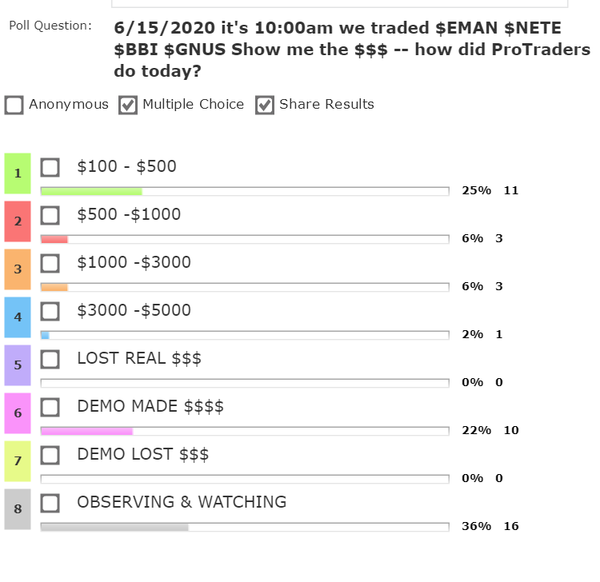Click the gray number 8 swatch
The width and height of the screenshot is (600, 582).
coord(17,509)
